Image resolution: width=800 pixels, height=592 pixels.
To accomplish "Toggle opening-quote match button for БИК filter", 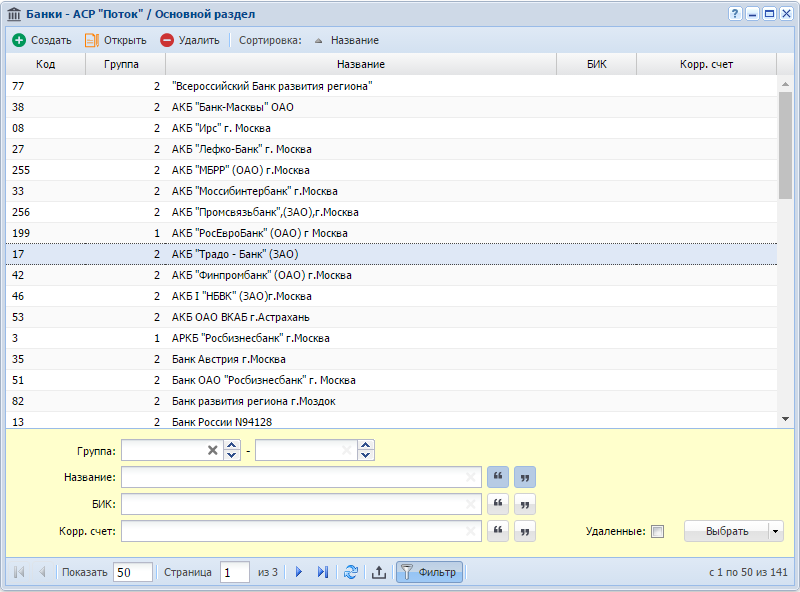I will click(498, 504).
